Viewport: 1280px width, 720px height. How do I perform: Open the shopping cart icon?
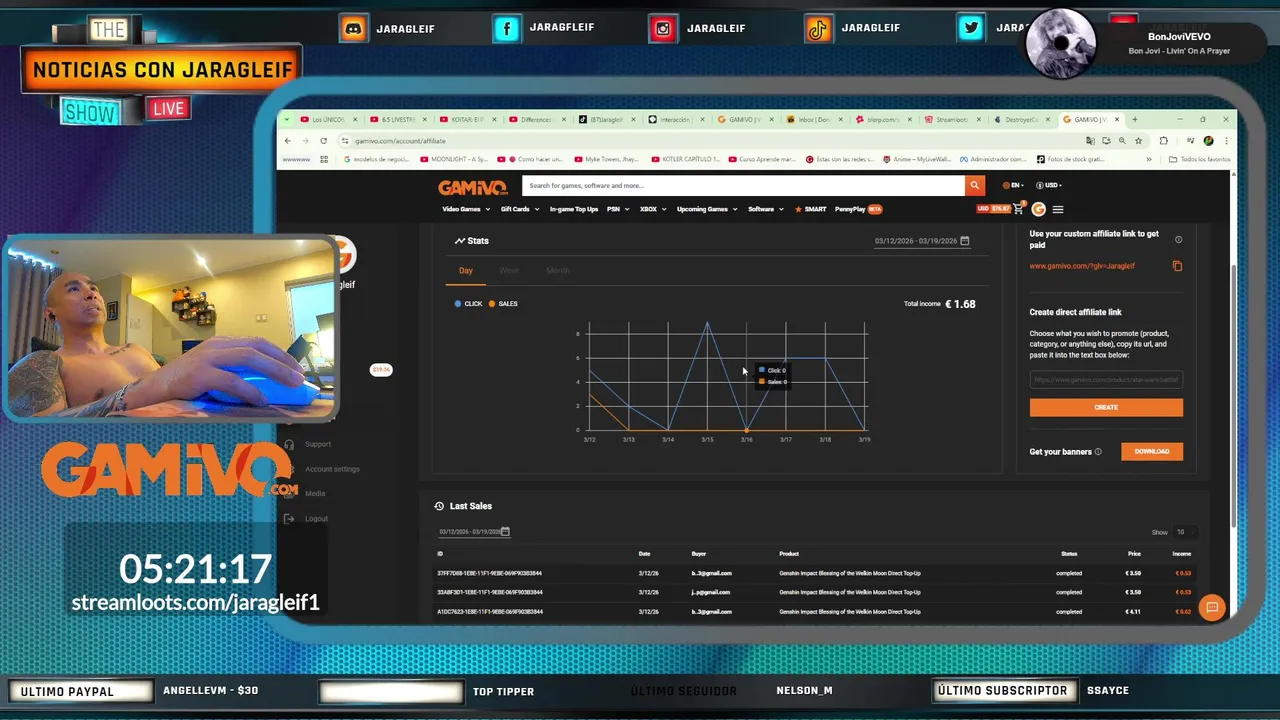tap(1019, 209)
